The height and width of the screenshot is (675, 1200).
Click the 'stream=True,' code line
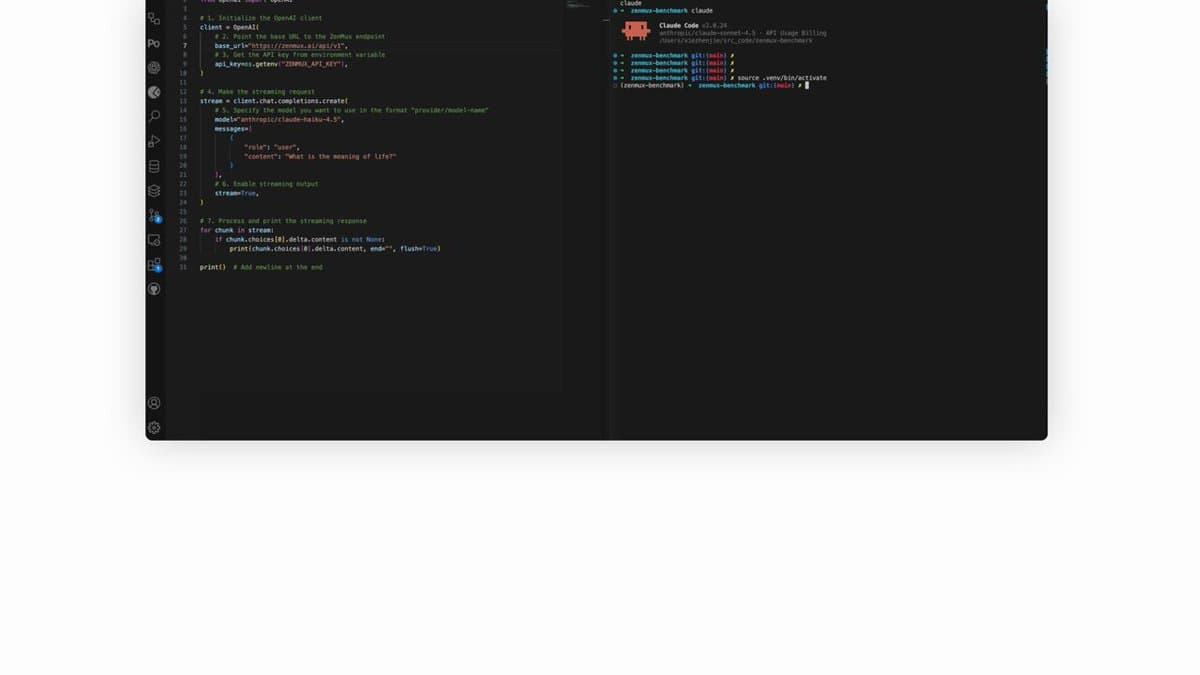pos(237,193)
